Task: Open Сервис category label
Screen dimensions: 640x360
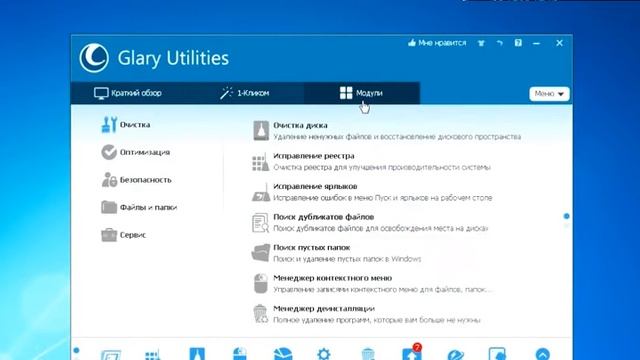Action: coord(133,235)
